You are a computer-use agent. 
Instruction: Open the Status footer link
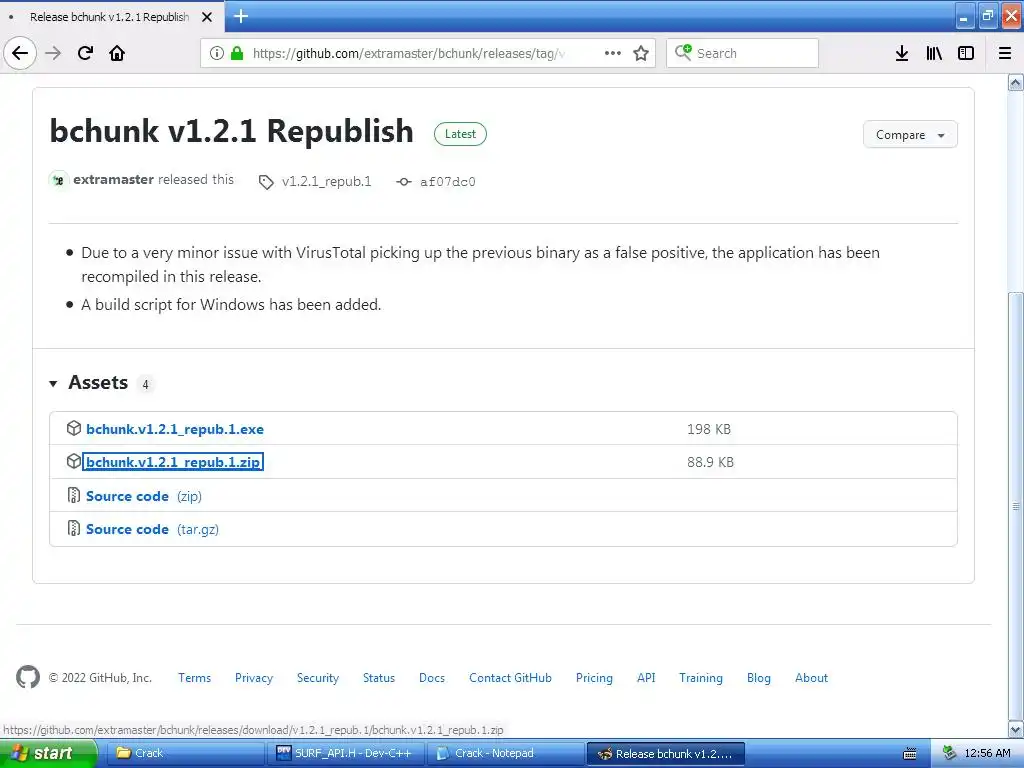point(379,678)
